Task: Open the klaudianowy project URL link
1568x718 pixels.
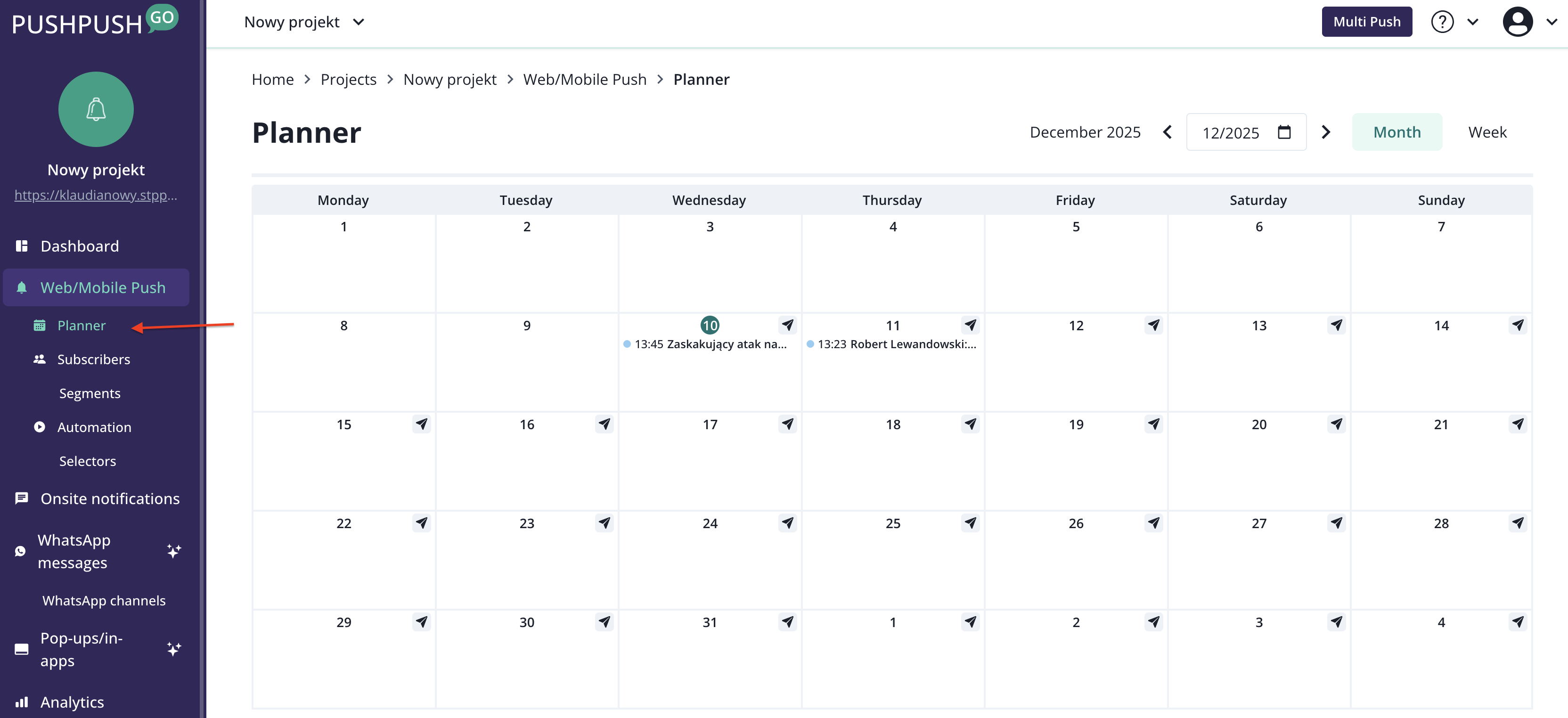Action: pos(96,196)
